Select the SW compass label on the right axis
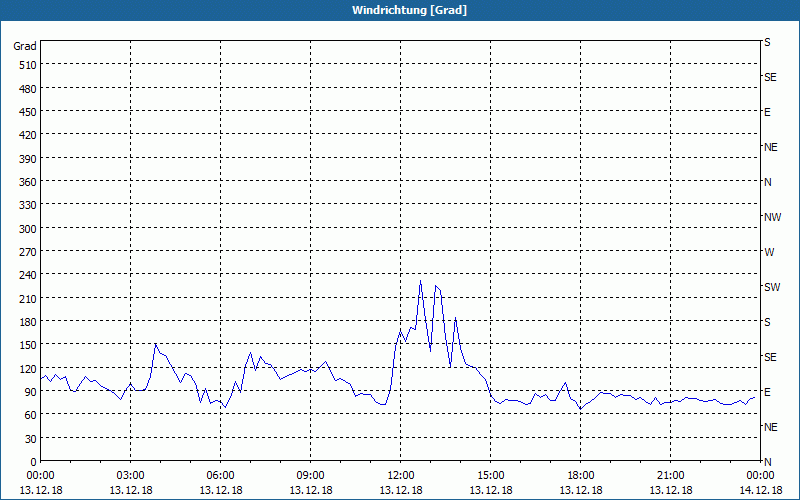Screen dimensions: 800x500 [772, 287]
